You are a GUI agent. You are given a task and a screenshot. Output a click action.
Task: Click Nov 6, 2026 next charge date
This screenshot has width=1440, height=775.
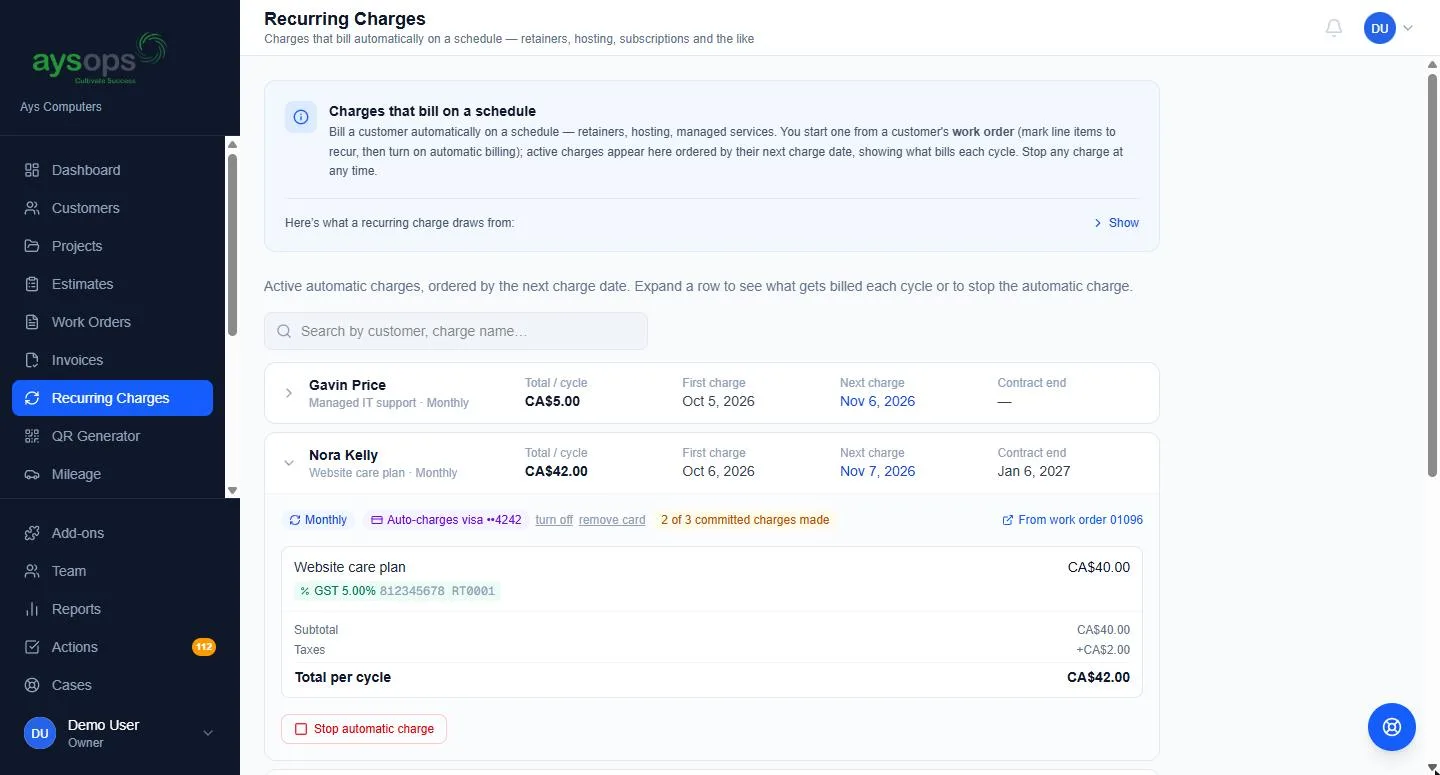877,401
